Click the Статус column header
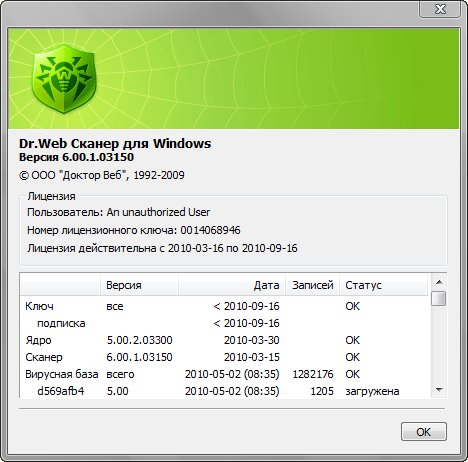468x462 pixels. (384, 285)
